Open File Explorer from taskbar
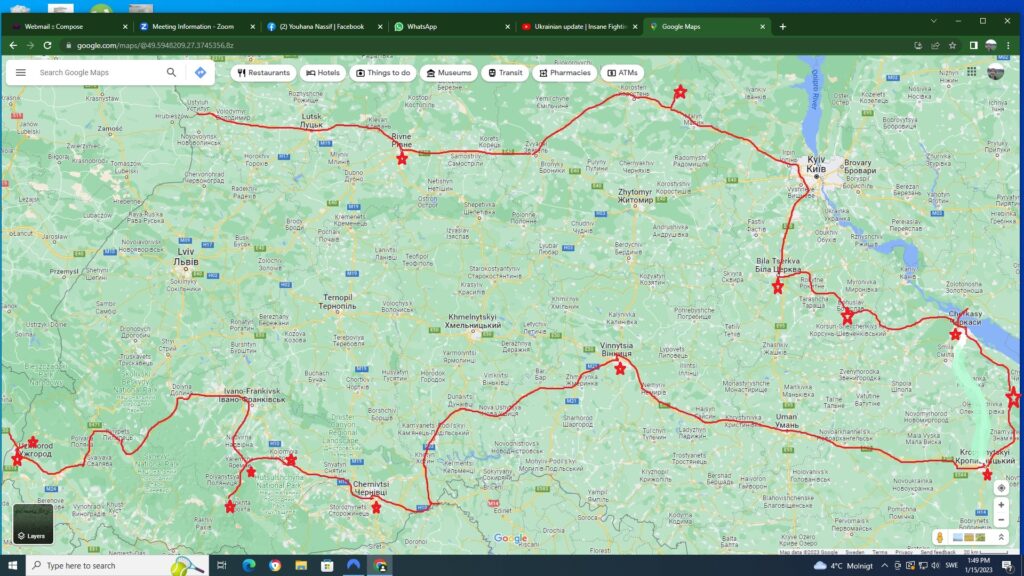 (300, 566)
